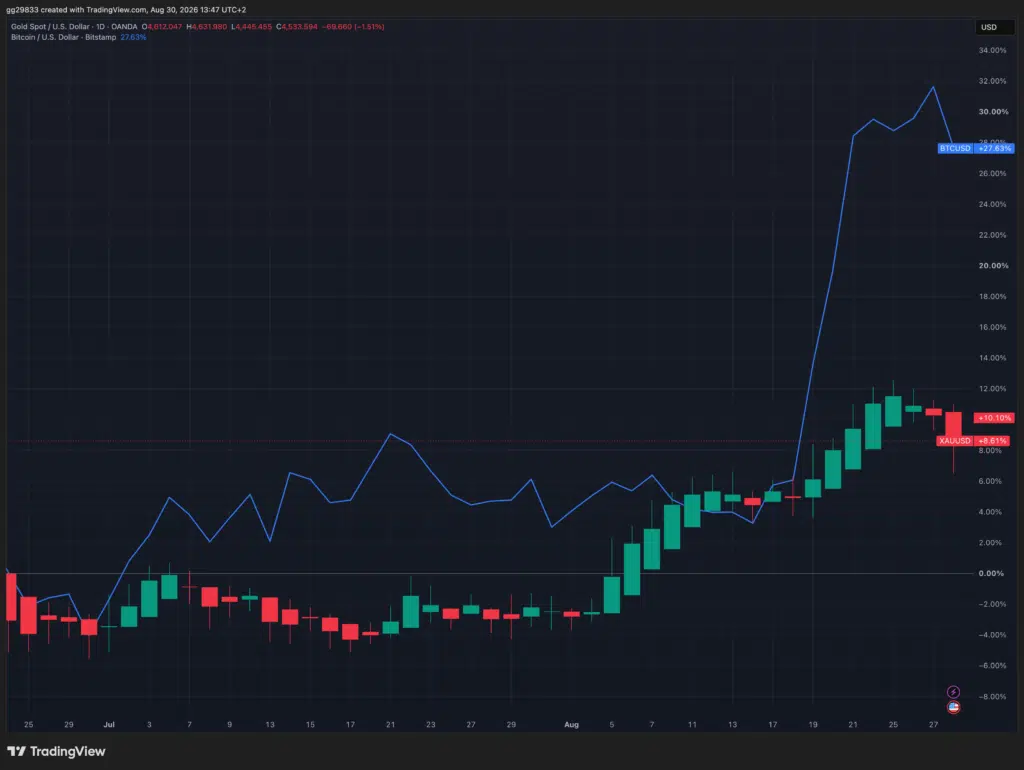This screenshot has width=1024, height=770.
Task: Click the 18.00% price axis label
Action: pyautogui.click(x=992, y=296)
